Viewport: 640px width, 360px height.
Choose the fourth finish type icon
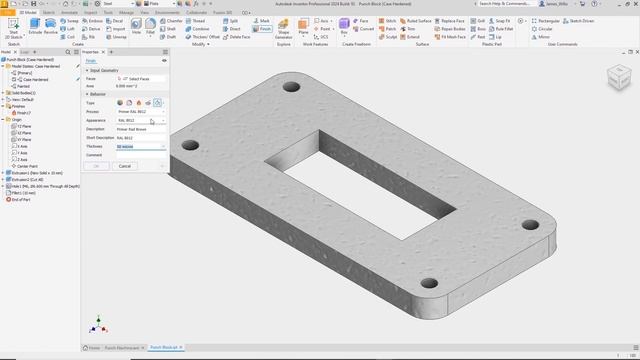click(x=148, y=103)
